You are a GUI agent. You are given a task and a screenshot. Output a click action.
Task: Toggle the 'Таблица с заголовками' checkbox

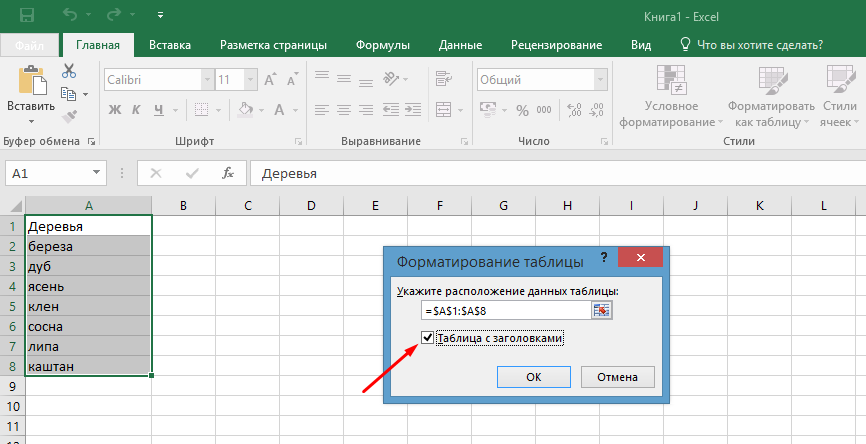428,339
